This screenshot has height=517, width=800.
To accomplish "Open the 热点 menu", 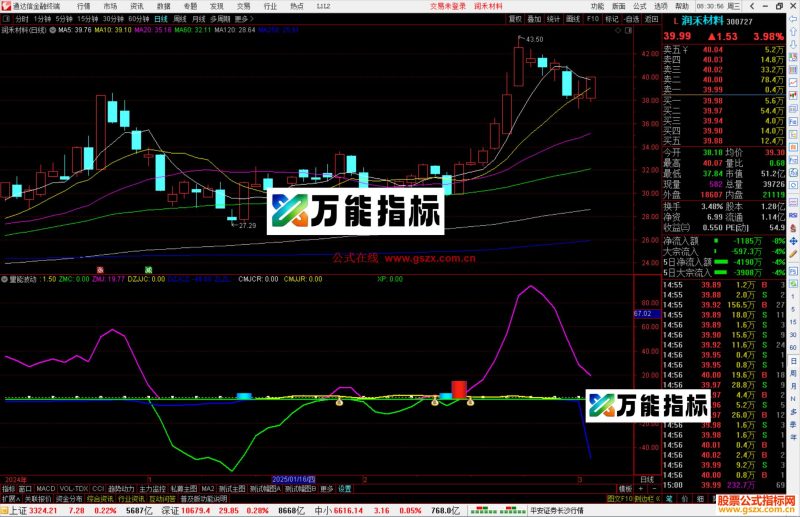I will click(x=296, y=6).
